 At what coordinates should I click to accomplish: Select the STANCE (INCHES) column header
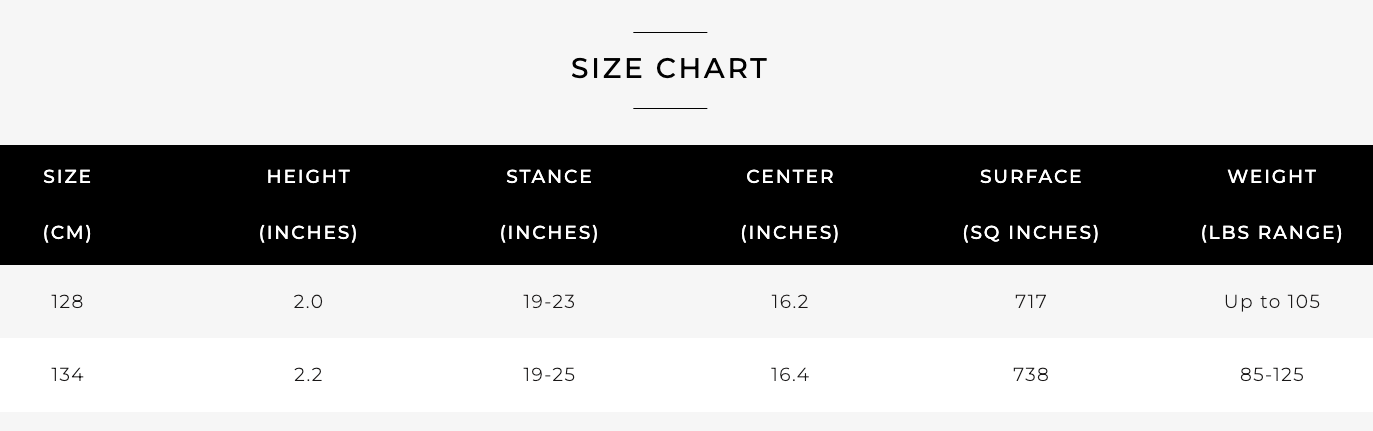(x=549, y=205)
